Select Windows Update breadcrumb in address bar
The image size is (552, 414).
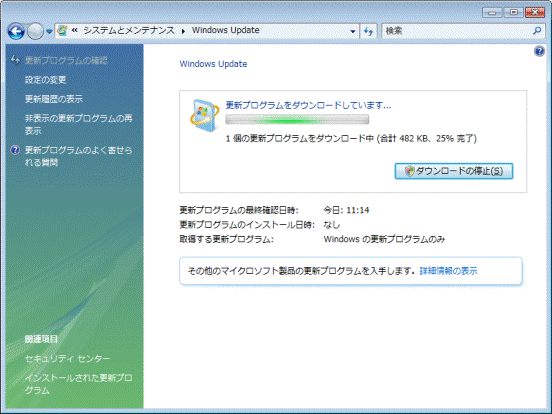point(226,30)
